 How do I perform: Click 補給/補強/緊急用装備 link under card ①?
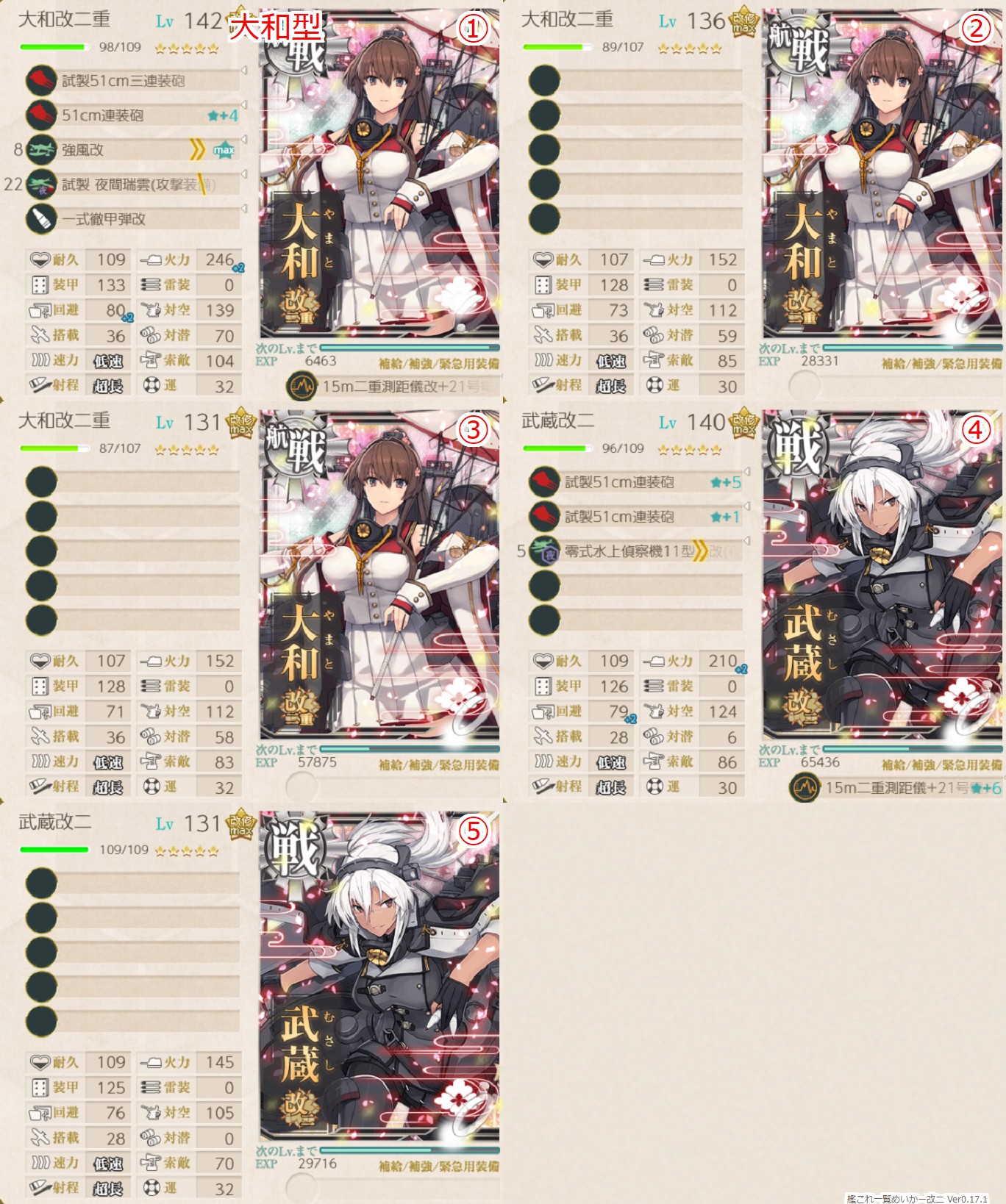click(x=439, y=364)
